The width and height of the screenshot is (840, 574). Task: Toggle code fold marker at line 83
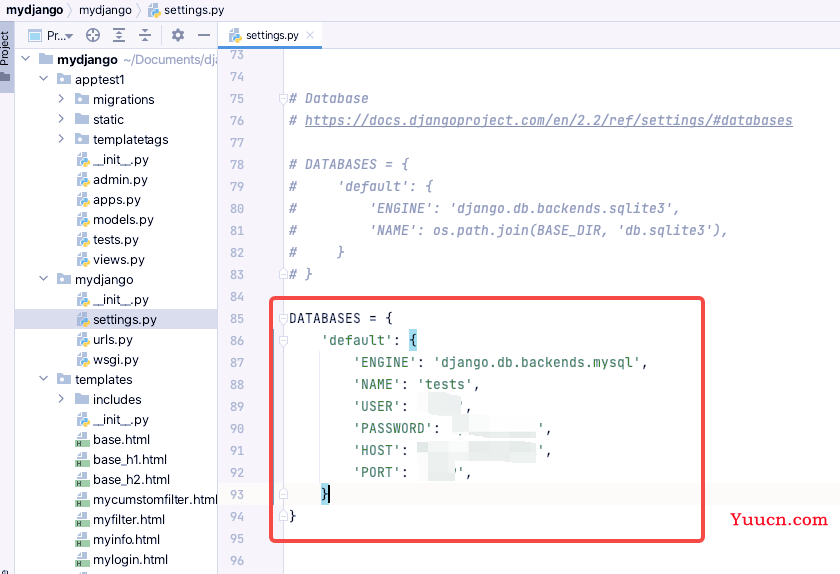283,274
